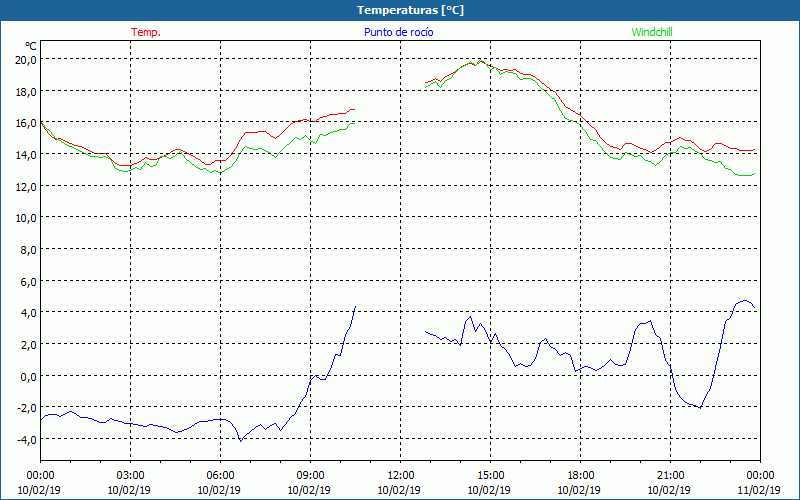This screenshot has height=500, width=800.
Task: Select the red 'Temp.' legend label
Action: point(146,32)
